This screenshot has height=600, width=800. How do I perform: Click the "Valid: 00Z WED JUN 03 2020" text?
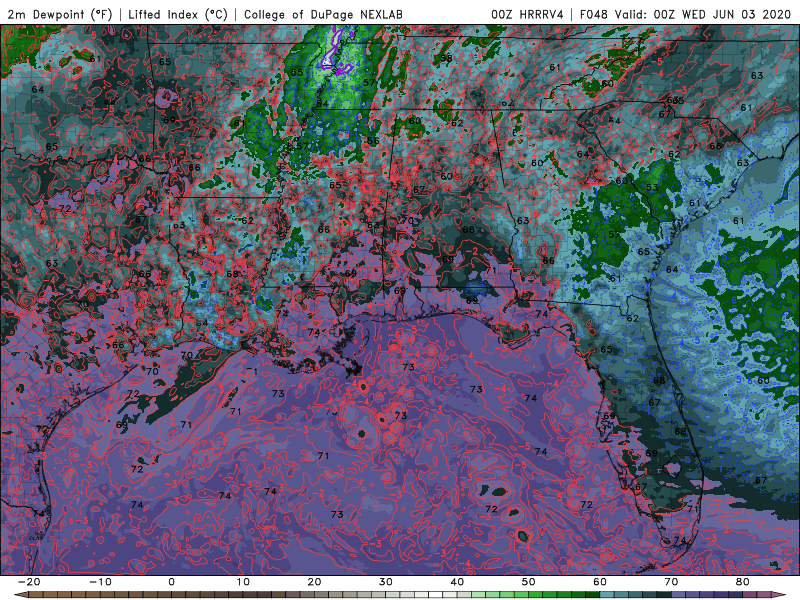coord(703,14)
